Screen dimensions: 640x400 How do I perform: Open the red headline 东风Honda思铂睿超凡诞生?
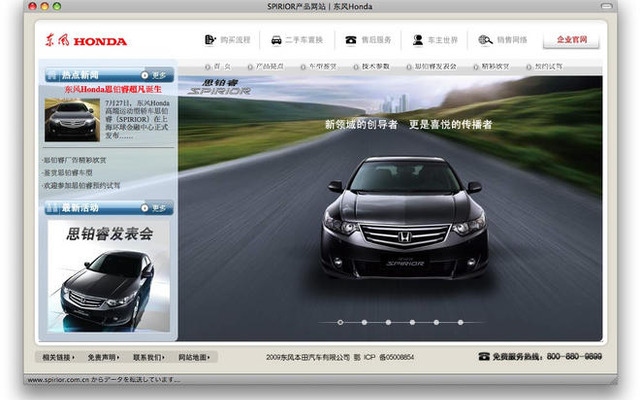(x=113, y=89)
